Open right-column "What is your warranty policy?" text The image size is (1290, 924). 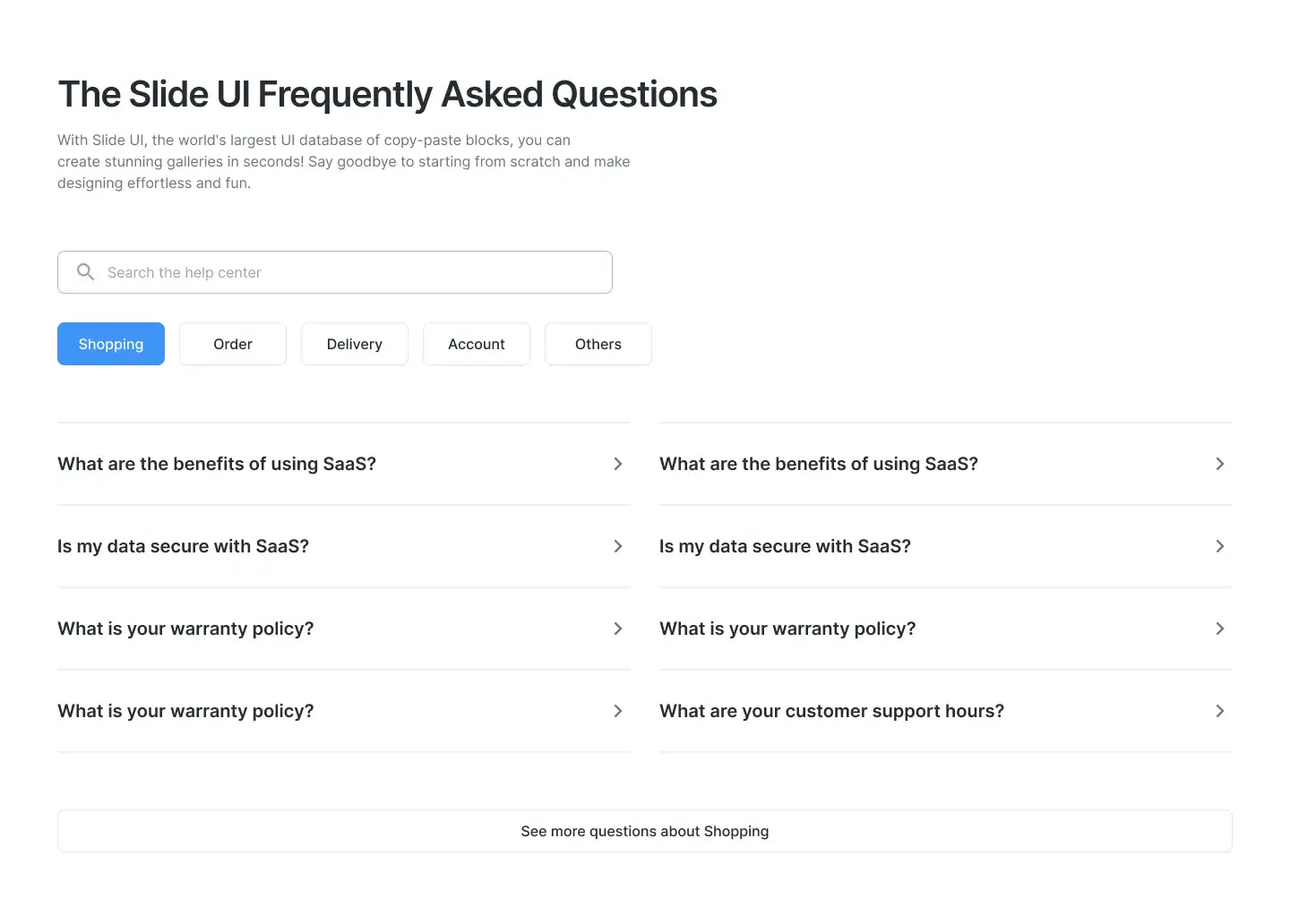point(787,629)
